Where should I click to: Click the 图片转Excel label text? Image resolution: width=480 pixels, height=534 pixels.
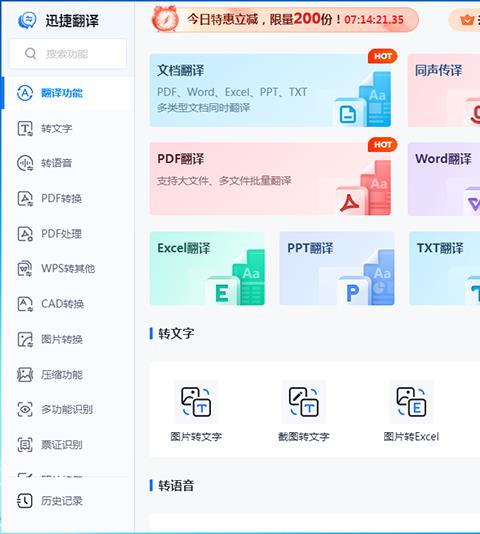(411, 437)
